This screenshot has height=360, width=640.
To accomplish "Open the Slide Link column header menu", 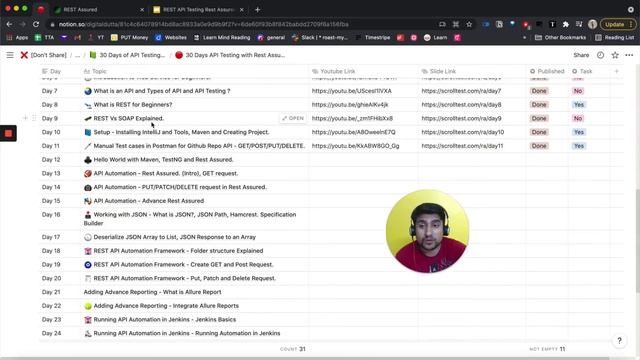I will (438, 71).
